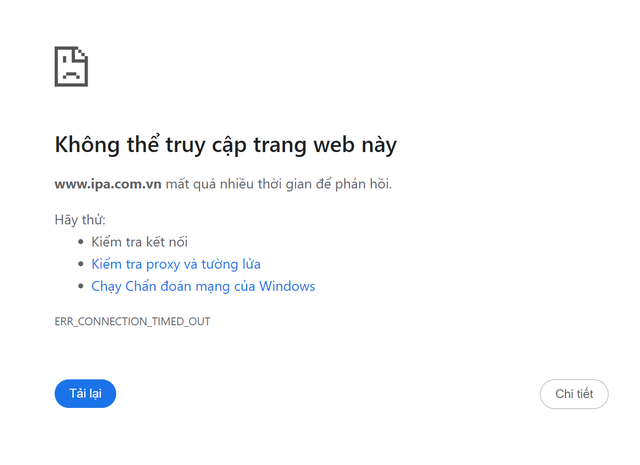Viewport: 640px width, 465px height.
Task: Click the words 'phản hồi' ending the message
Action: click(364, 184)
